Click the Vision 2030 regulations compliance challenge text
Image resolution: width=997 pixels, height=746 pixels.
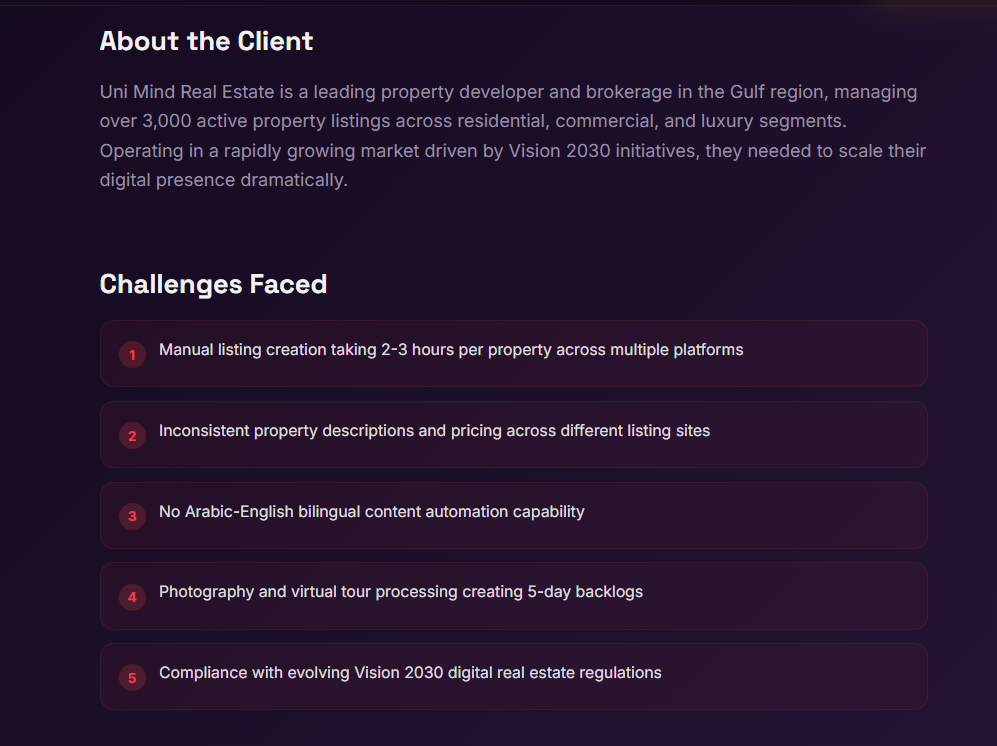410,673
